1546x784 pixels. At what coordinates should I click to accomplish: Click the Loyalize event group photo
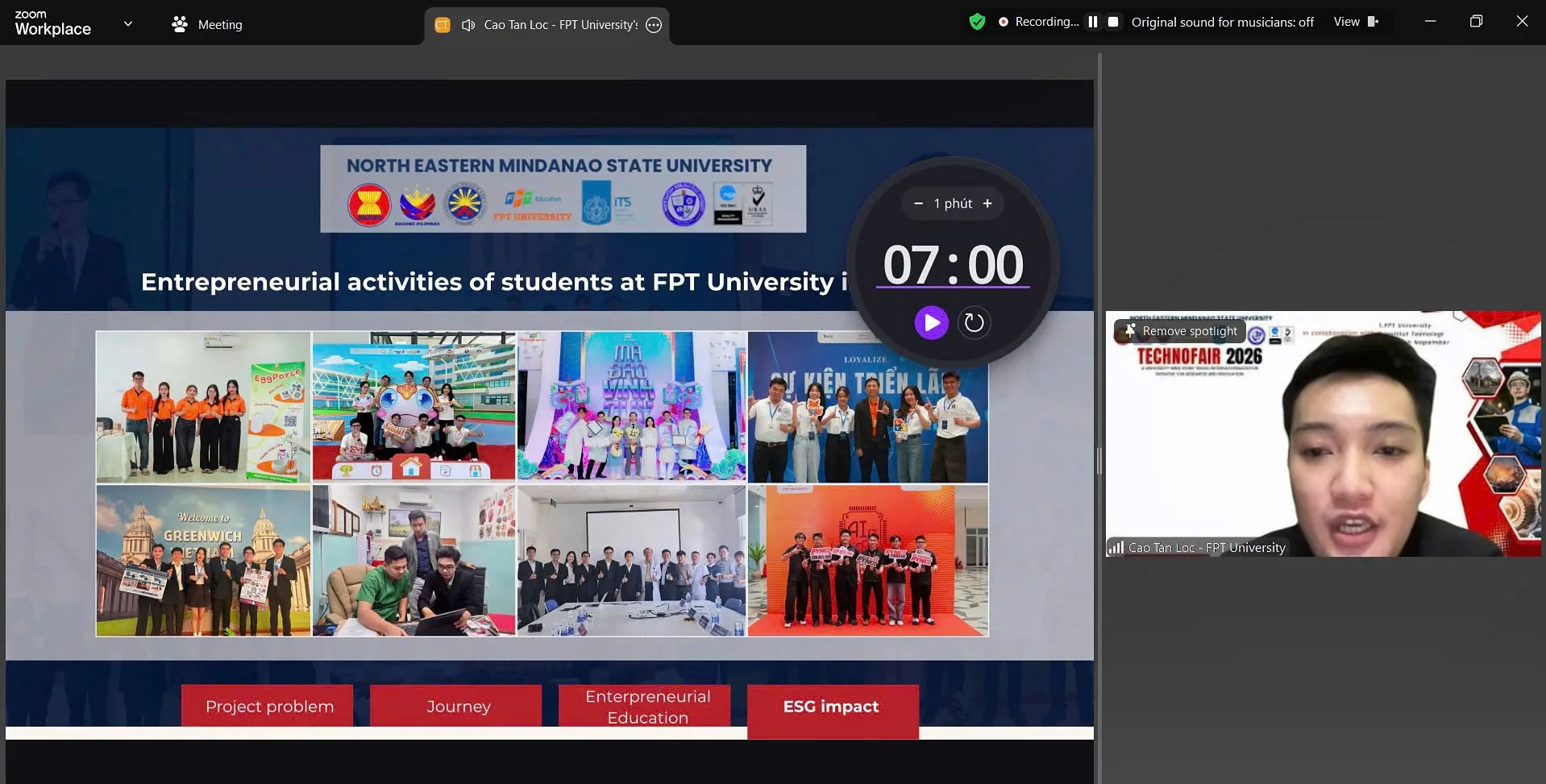(x=868, y=407)
